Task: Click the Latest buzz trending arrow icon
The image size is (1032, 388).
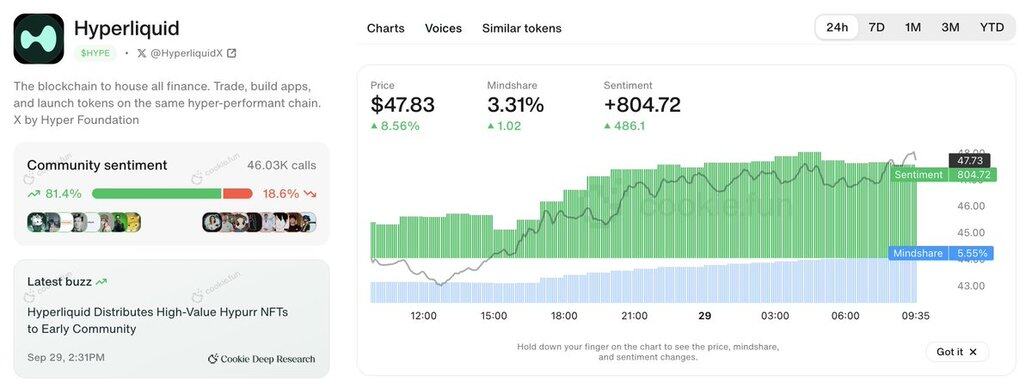Action: pos(101,281)
